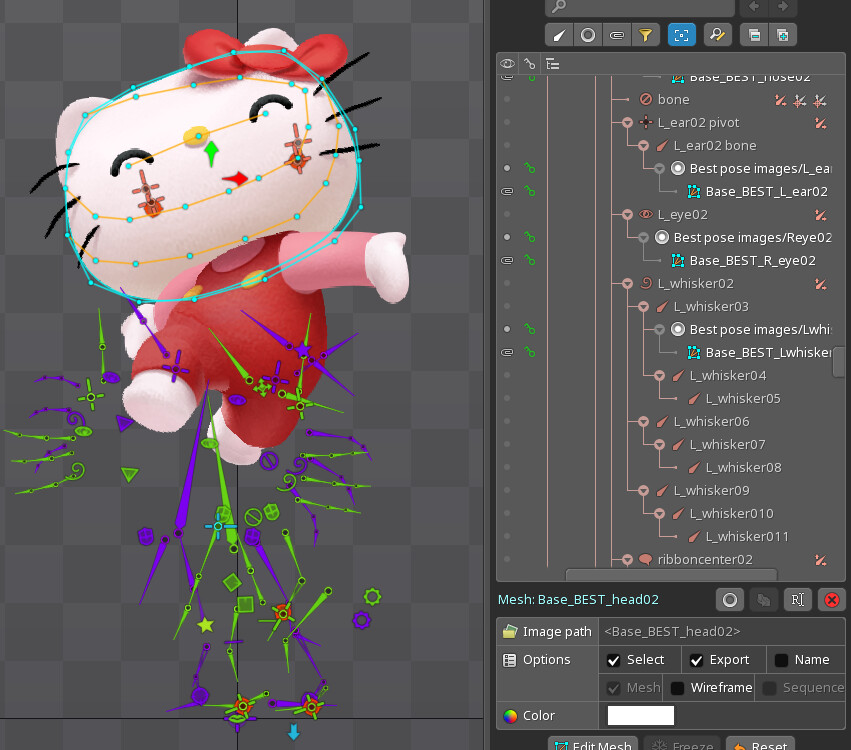Viewport: 851px width, 750px height.
Task: Click green key icon on Best pose images/Reye02 row
Action: click(x=530, y=237)
